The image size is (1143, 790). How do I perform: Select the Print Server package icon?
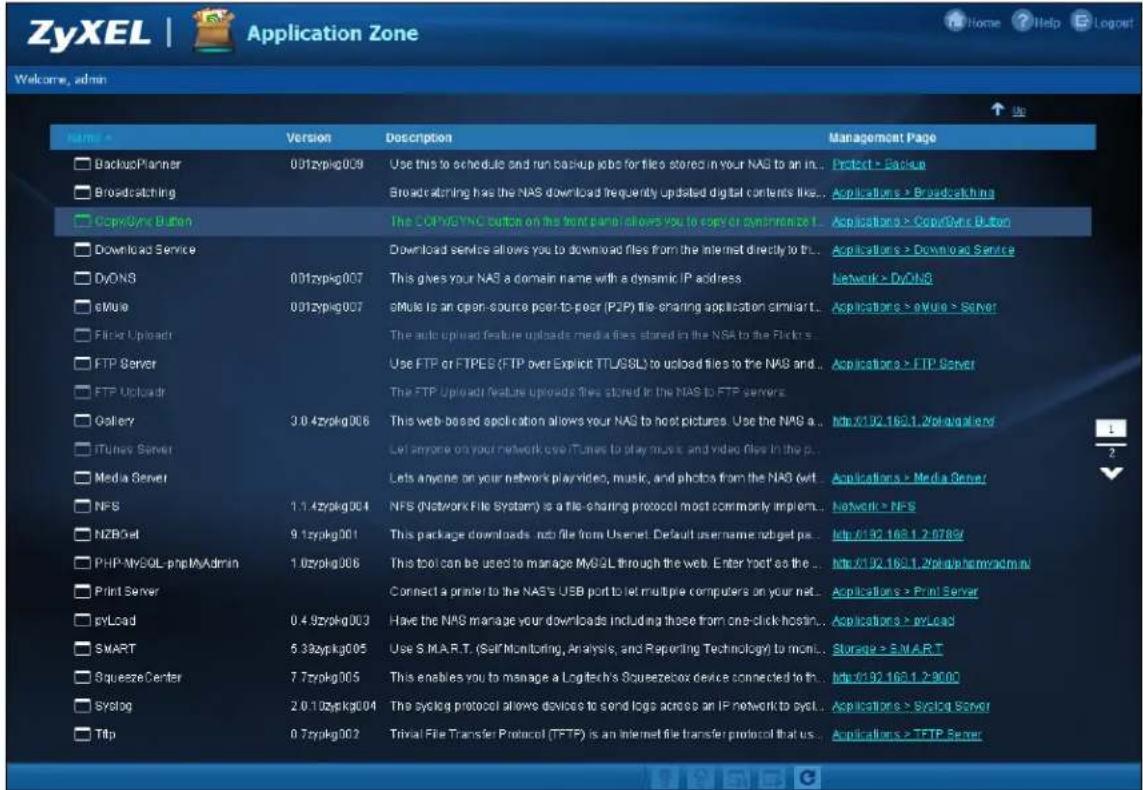82,591
